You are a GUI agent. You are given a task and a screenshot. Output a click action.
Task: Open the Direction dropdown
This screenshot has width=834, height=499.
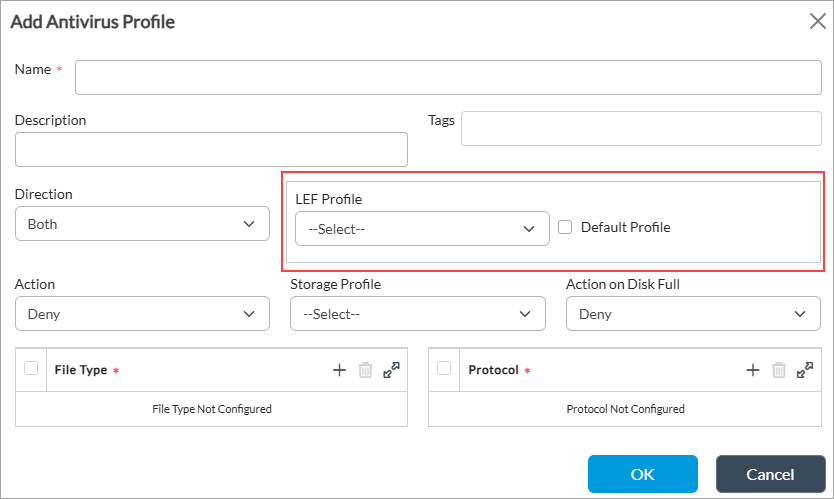[142, 224]
